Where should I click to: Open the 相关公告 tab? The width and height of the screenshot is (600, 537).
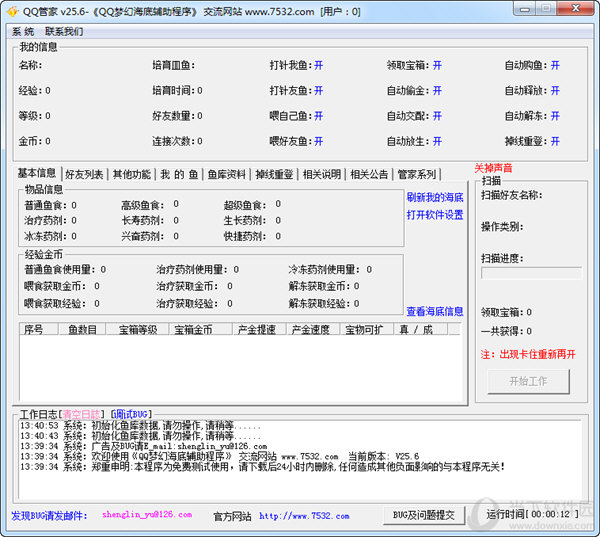click(369, 175)
